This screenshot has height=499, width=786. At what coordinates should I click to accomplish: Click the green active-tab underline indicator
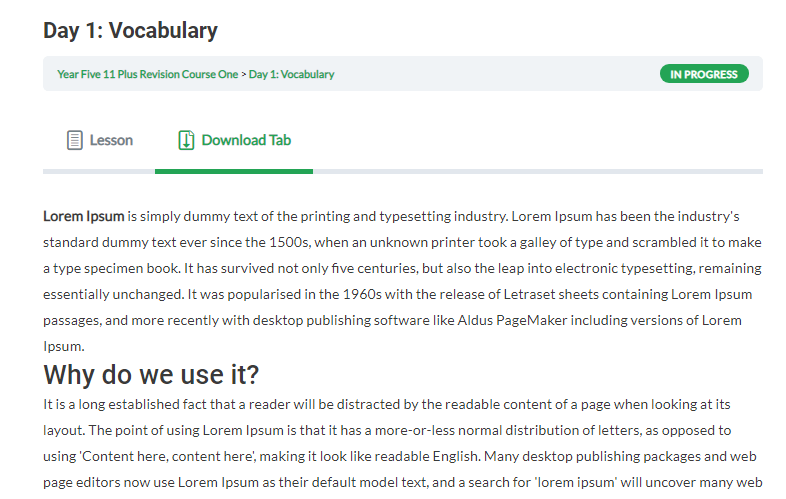tap(234, 172)
